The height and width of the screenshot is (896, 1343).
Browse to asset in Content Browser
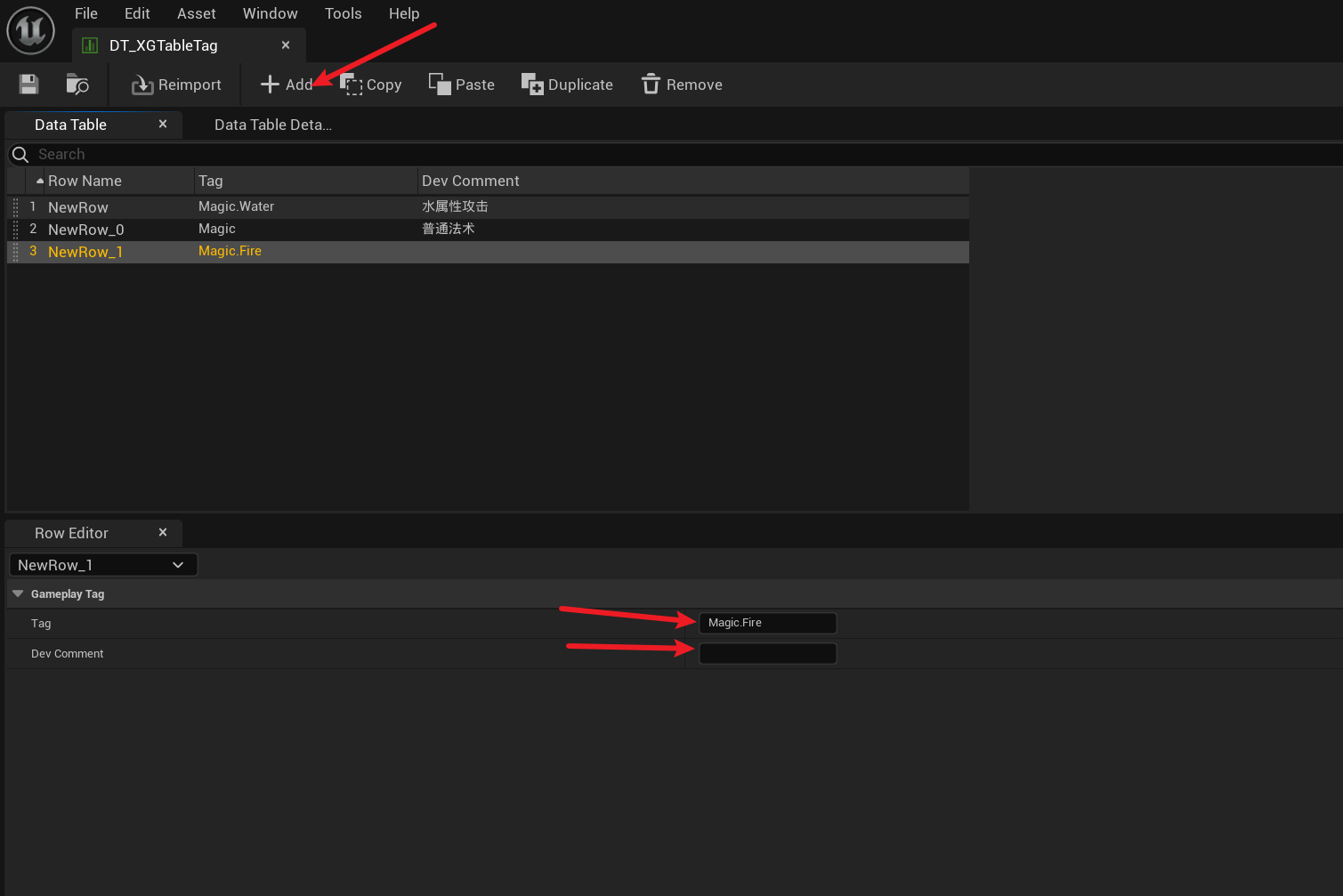77,85
